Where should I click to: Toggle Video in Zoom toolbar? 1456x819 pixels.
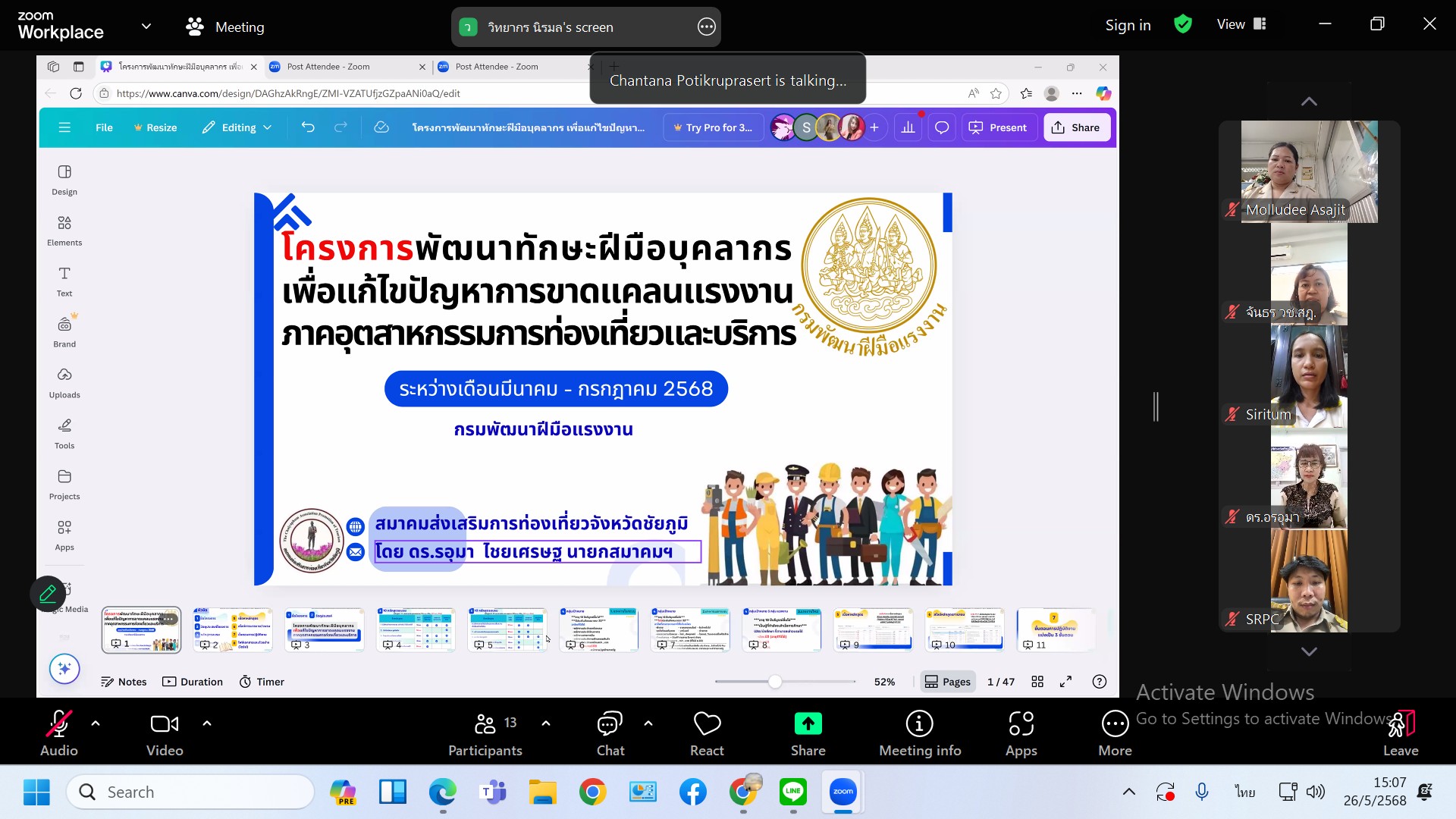(x=165, y=733)
